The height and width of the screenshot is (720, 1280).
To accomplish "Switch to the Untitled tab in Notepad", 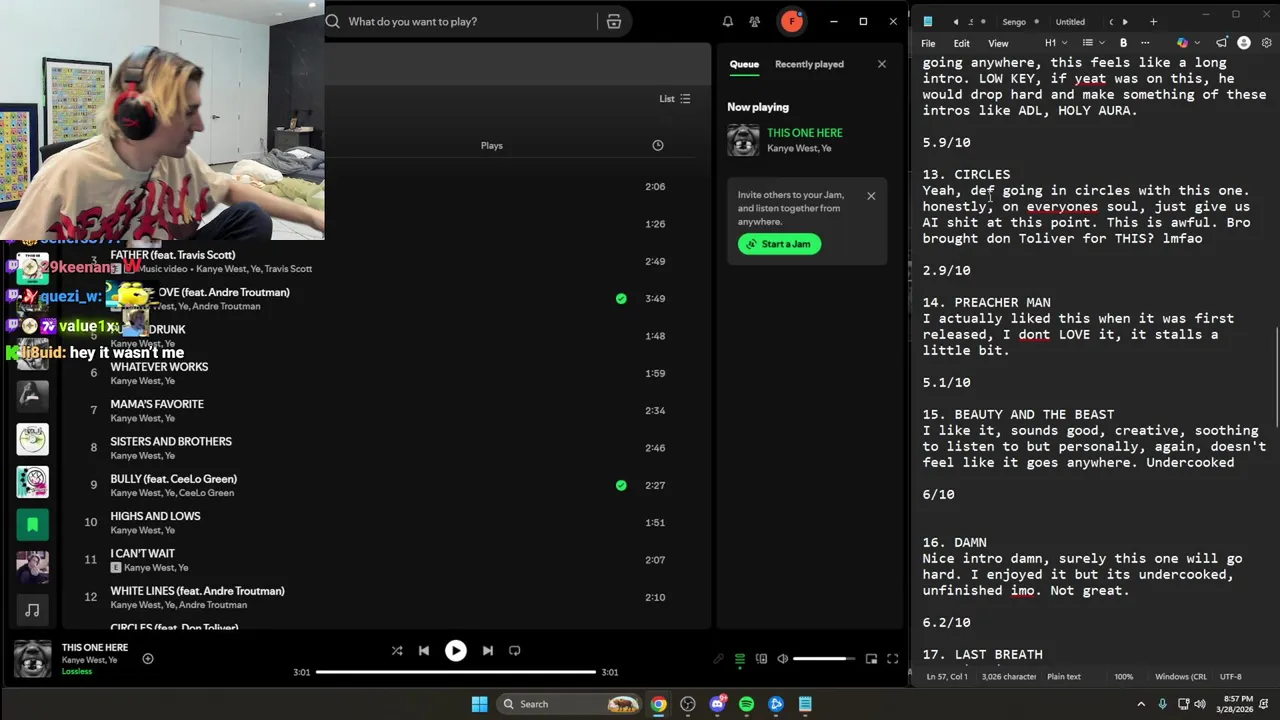I will [x=1070, y=21].
